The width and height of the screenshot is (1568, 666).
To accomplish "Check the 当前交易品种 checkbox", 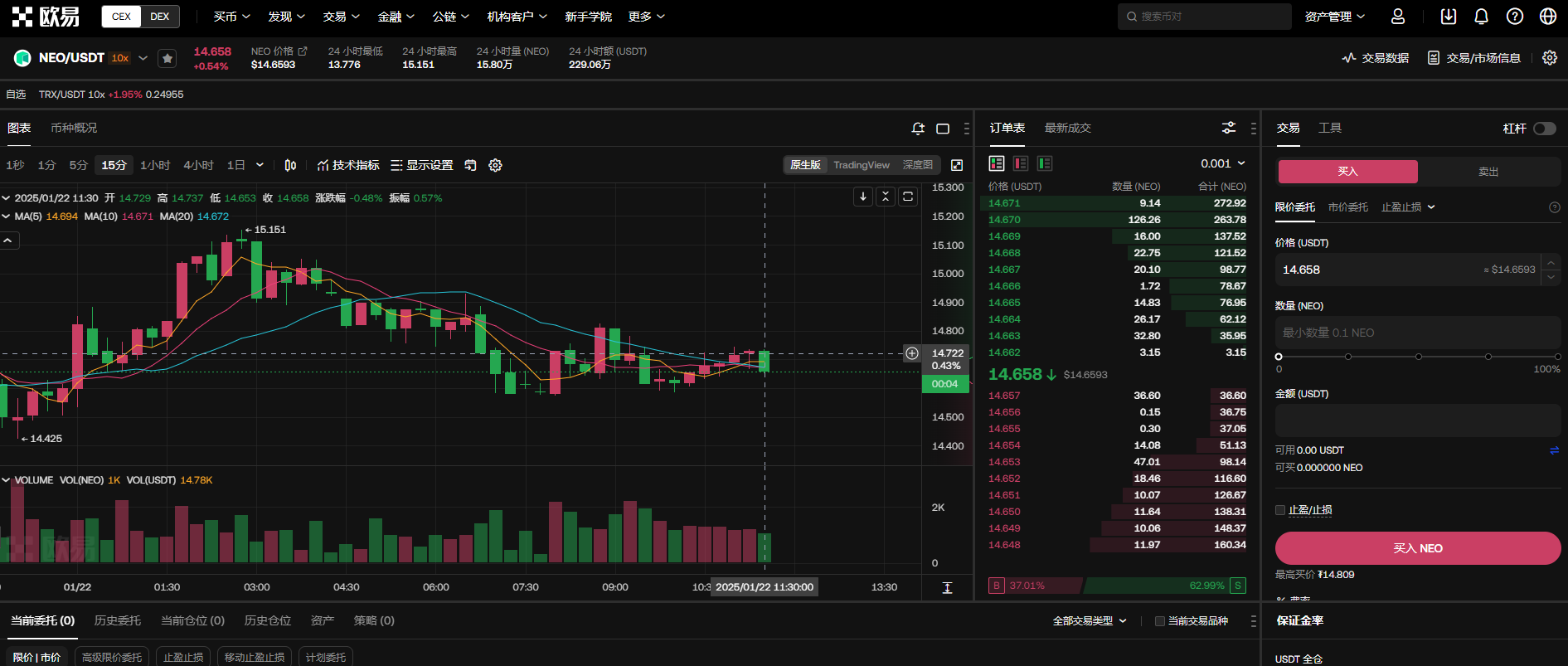I will [x=1160, y=621].
